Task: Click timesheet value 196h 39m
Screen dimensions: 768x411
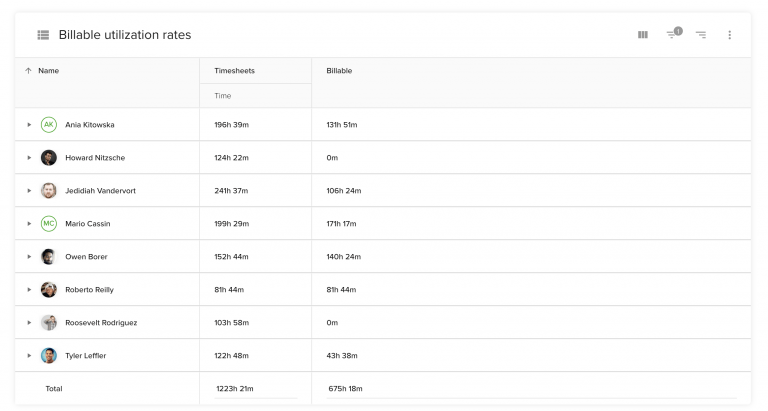Action: pyautogui.click(x=231, y=125)
